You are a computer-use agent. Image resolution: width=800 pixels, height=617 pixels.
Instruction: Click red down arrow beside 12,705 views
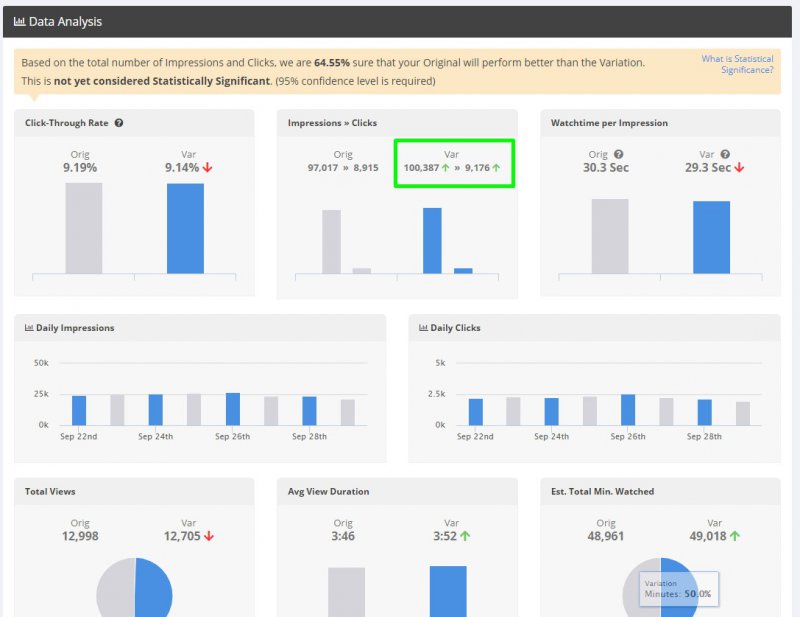(x=209, y=536)
